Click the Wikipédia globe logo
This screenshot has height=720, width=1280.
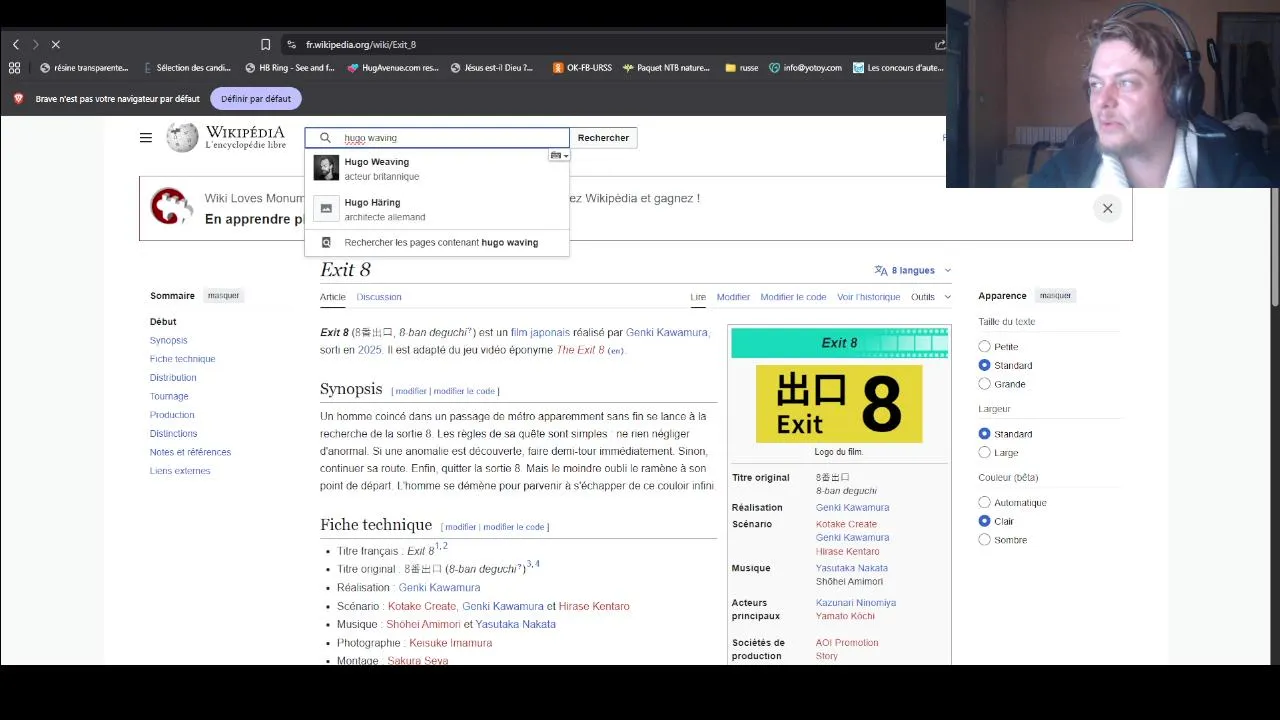point(182,138)
